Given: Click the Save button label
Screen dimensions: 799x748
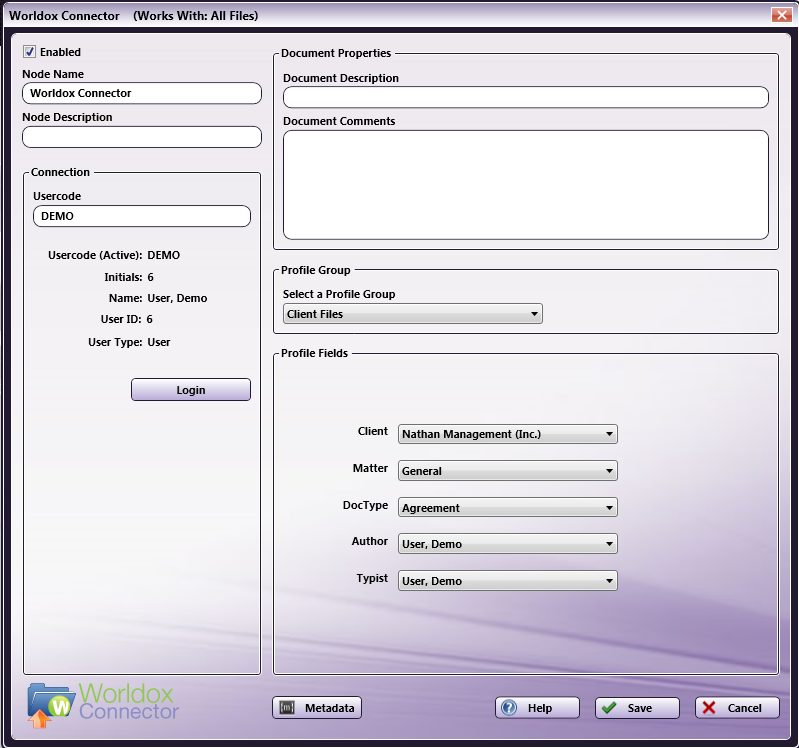Looking at the screenshot, I should tap(640, 708).
